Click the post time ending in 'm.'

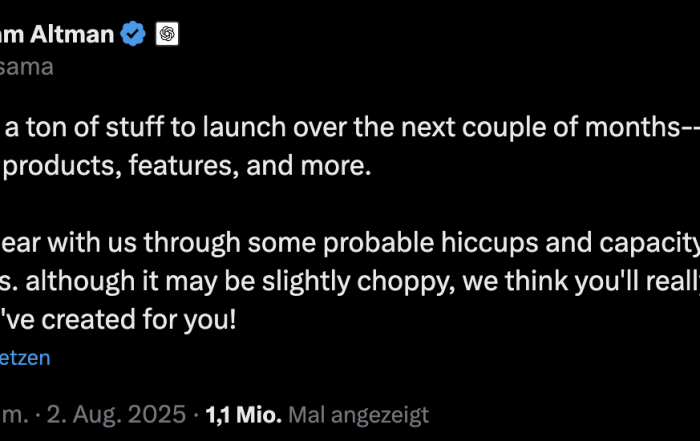coord(14,415)
